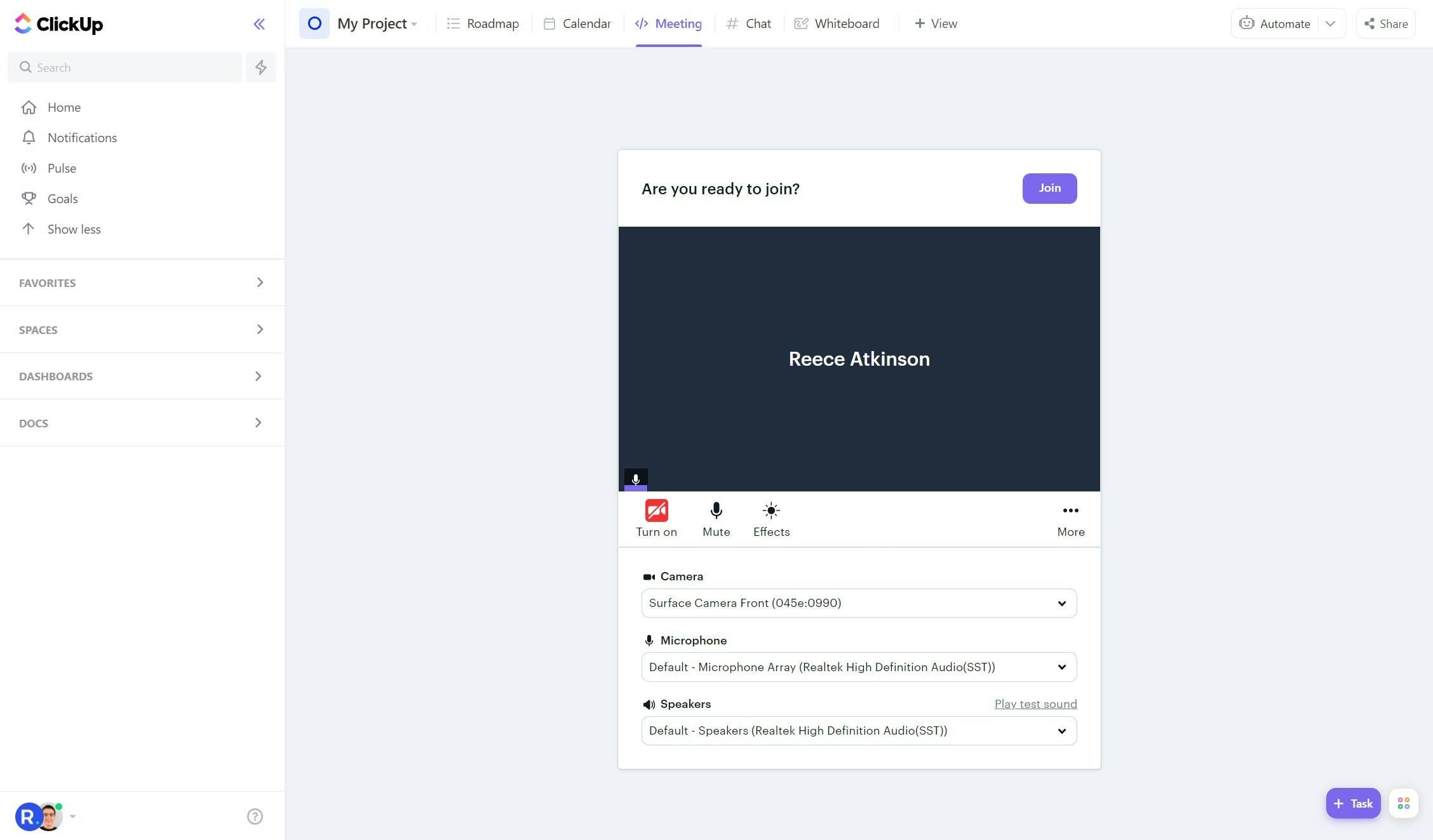Image resolution: width=1433 pixels, height=840 pixels.
Task: Switch to the Calendar tab
Action: point(577,23)
